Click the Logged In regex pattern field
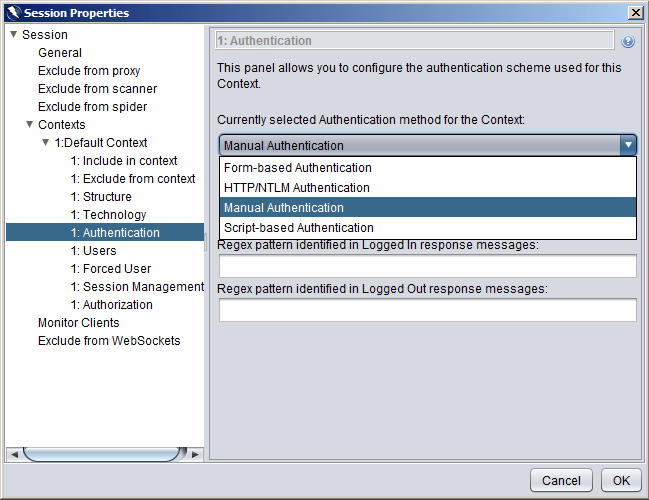The height and width of the screenshot is (500, 649). (428, 266)
